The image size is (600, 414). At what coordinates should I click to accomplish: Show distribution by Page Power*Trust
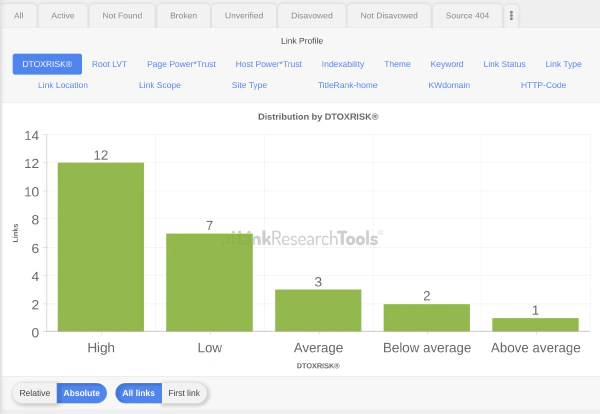(x=181, y=64)
